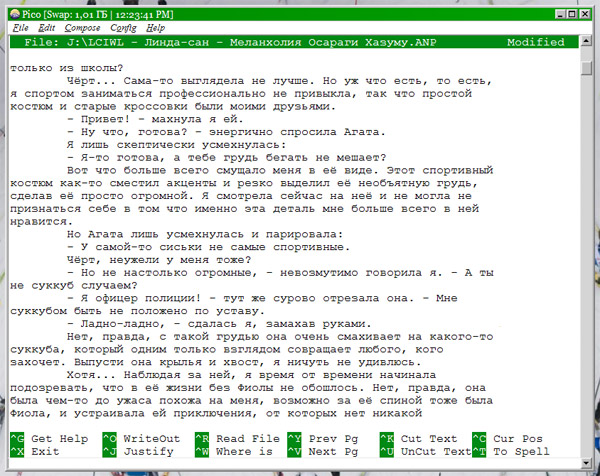Click the line 'Чёрт, неужели у меня тоже?'
Screen dimensions: 600x476
159,260
